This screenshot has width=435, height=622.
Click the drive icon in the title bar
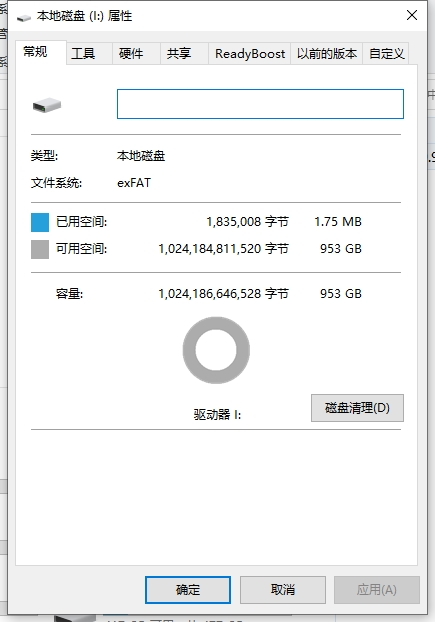click(23, 18)
